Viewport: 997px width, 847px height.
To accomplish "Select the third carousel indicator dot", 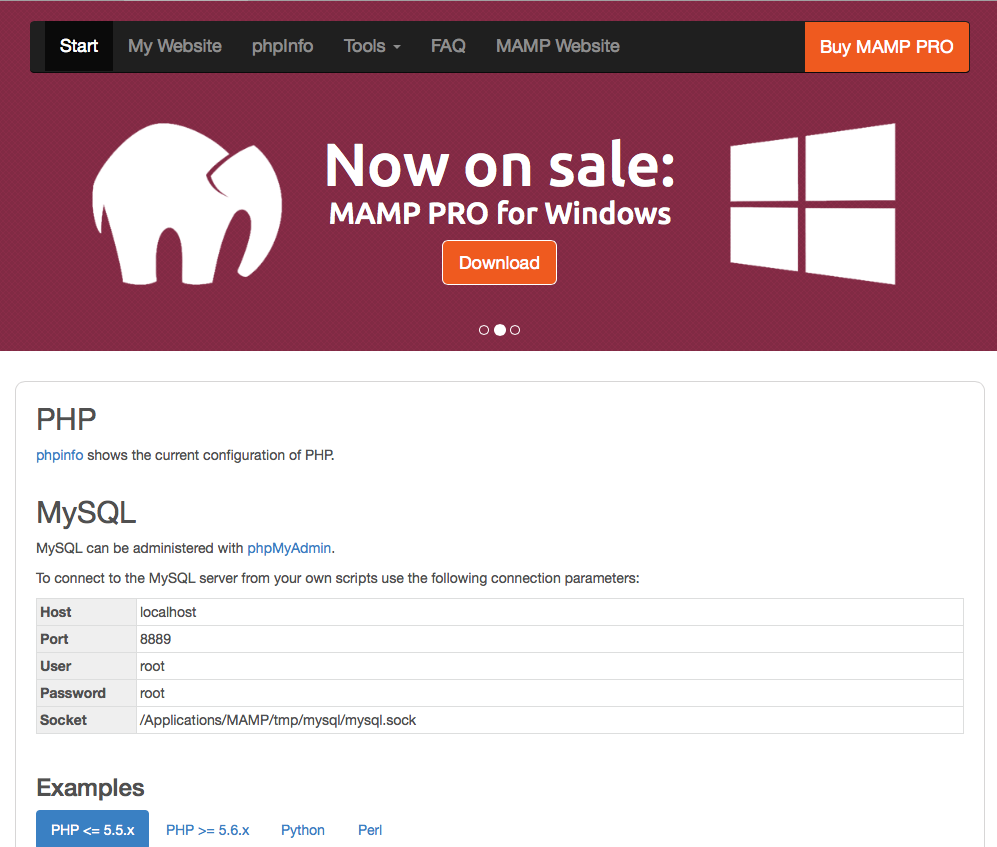I will (515, 330).
